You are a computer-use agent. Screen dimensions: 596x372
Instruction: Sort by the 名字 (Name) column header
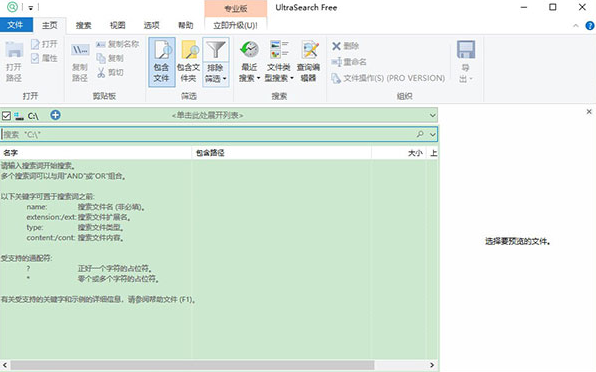[96, 153]
